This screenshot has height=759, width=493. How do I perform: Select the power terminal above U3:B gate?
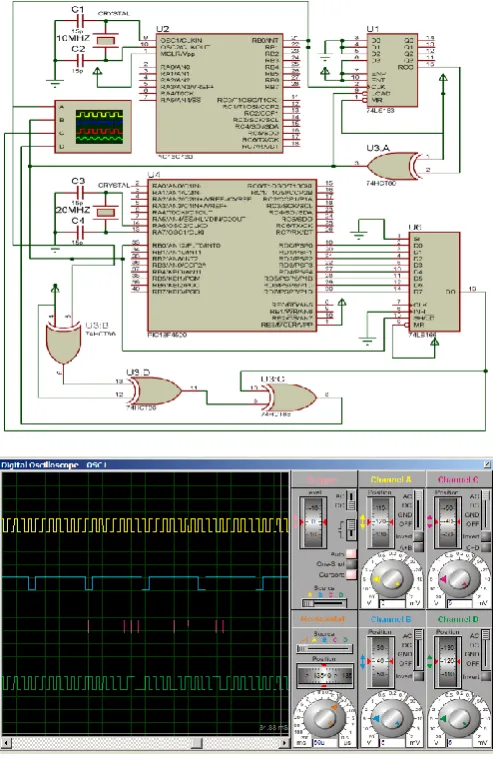click(x=55, y=289)
